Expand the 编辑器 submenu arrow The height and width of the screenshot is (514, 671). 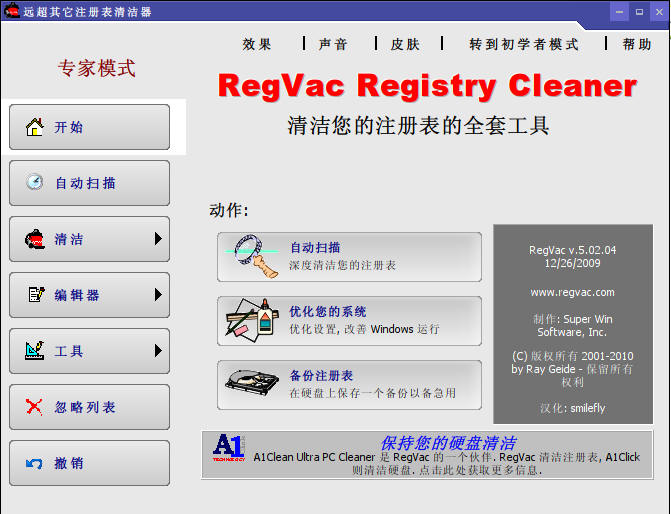click(x=158, y=294)
